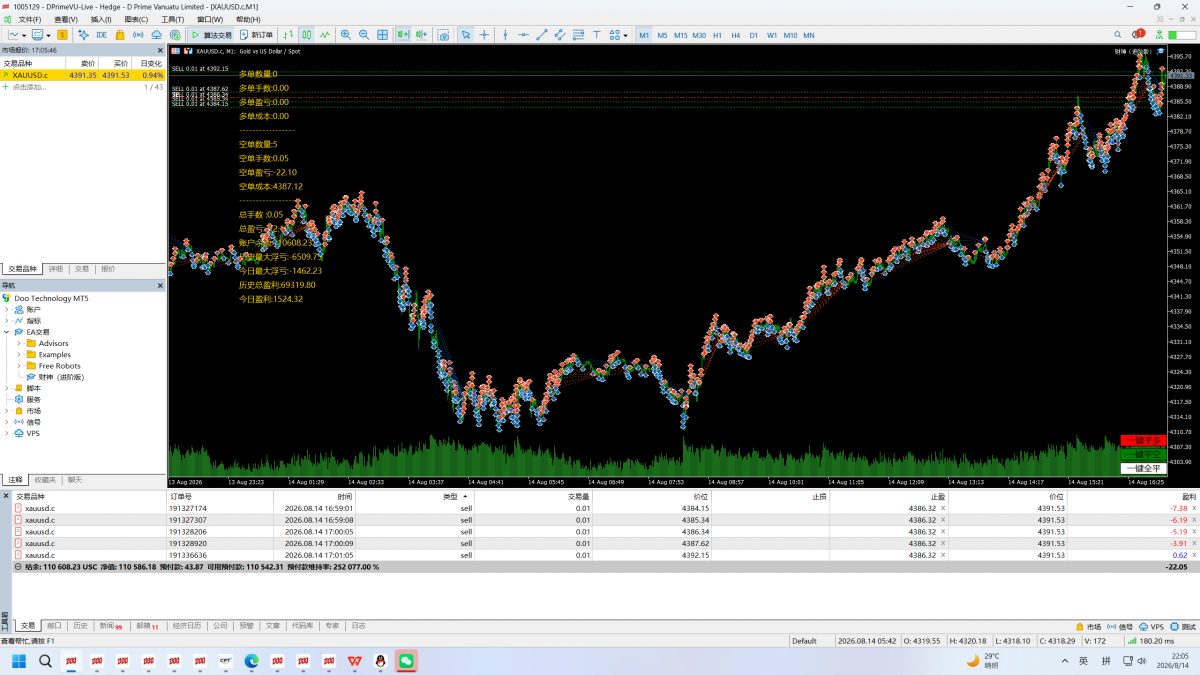Select the trendline drawing tool
The height and width of the screenshot is (675, 1200).
542,35
